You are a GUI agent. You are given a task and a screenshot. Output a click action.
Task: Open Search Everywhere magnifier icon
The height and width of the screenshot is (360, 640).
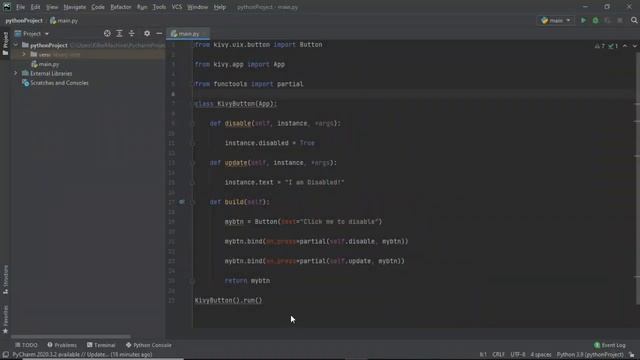[x=634, y=20]
